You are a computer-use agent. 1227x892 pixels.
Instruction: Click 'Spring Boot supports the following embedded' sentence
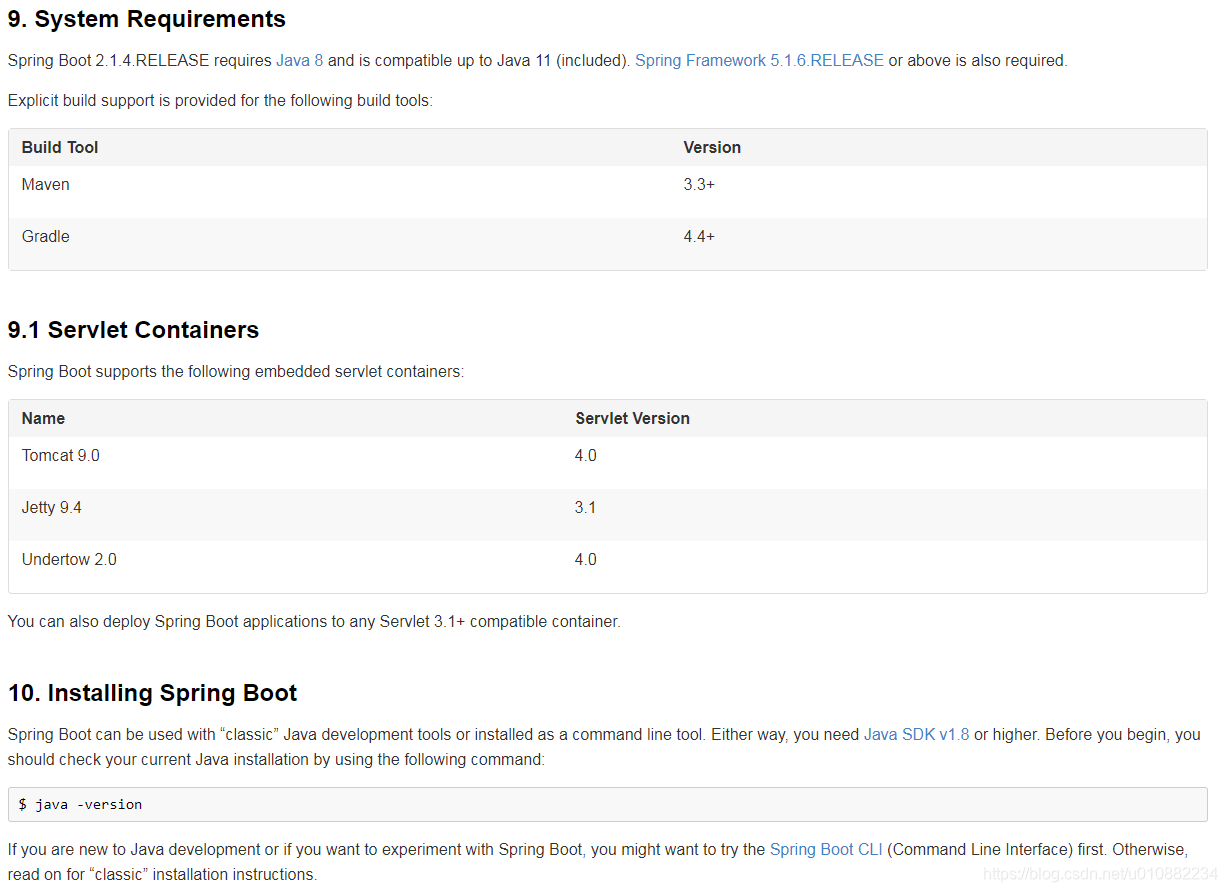point(236,371)
